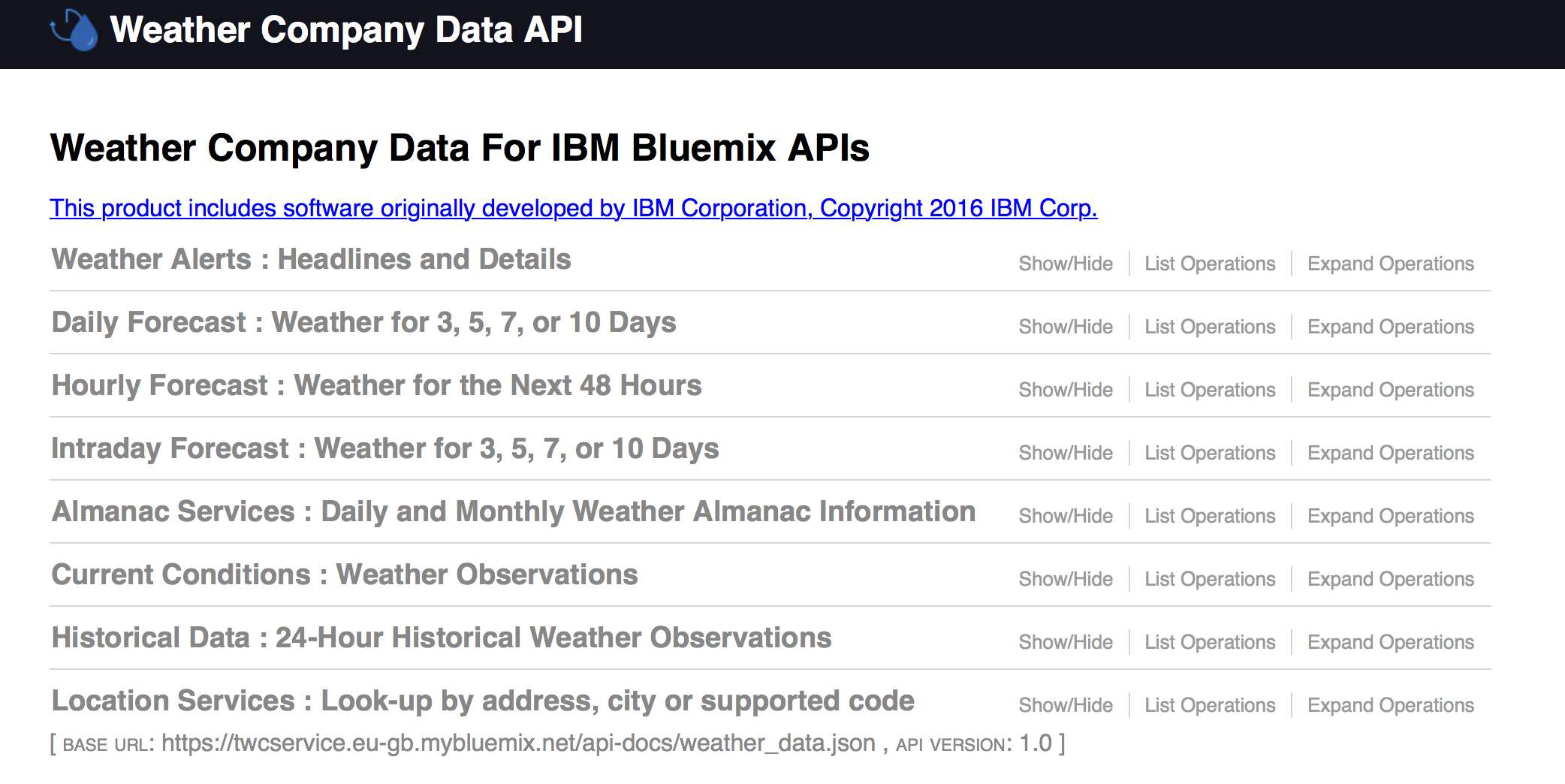List Operations for Daily Forecast
Screen dimensions: 1565x784
[x=1210, y=327]
